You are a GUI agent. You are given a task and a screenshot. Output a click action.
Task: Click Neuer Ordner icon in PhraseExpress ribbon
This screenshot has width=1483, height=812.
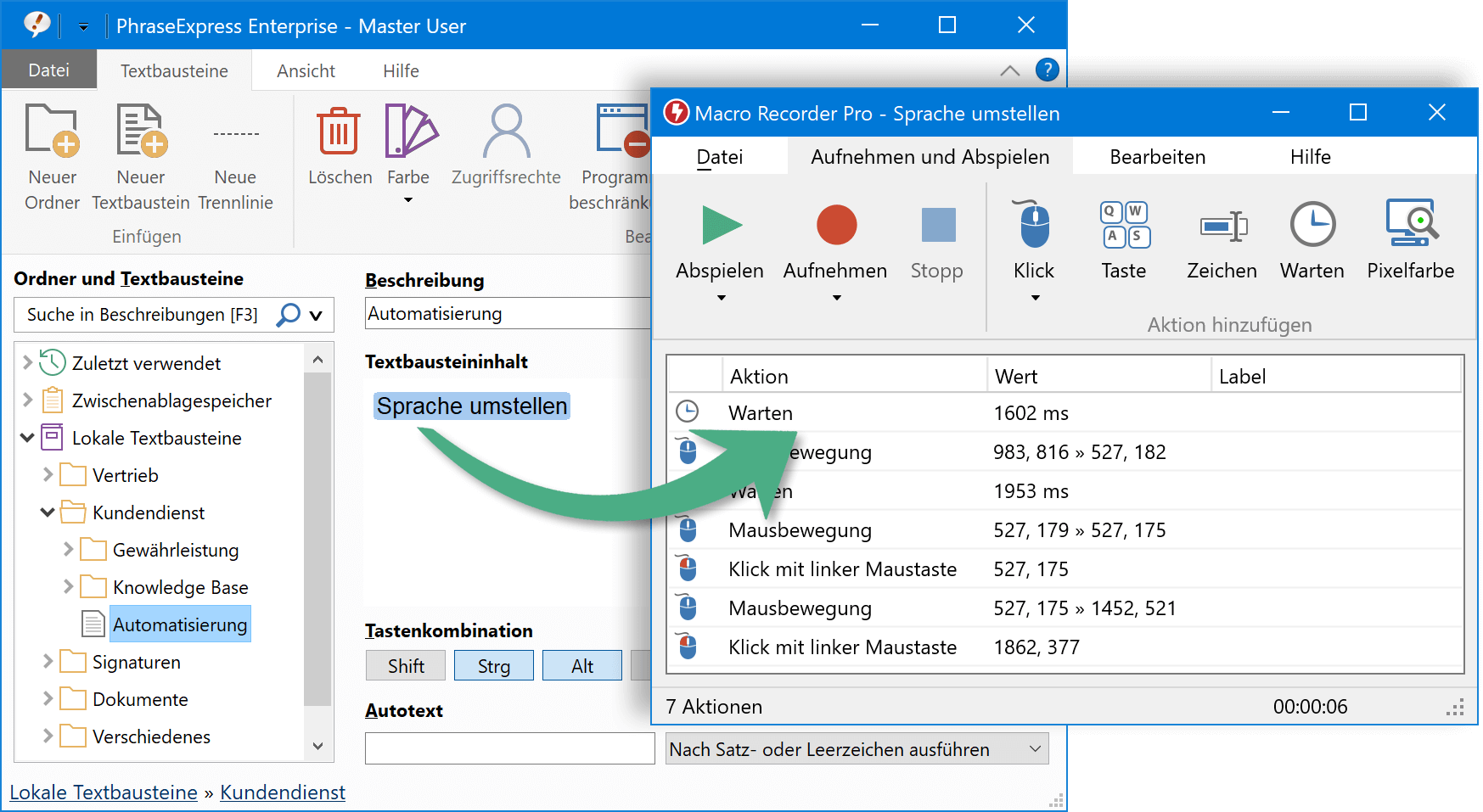[53, 132]
